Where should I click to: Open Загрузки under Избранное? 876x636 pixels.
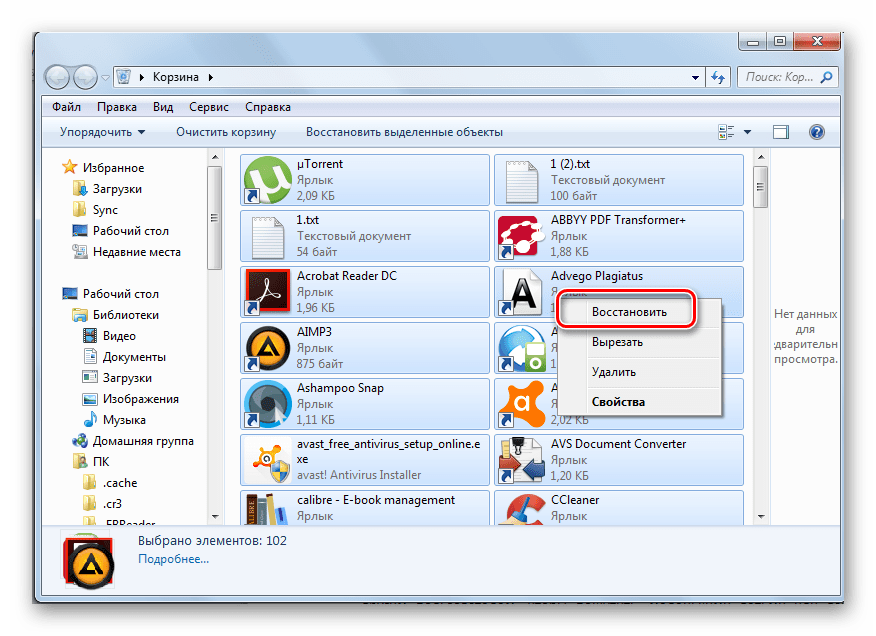click(117, 189)
